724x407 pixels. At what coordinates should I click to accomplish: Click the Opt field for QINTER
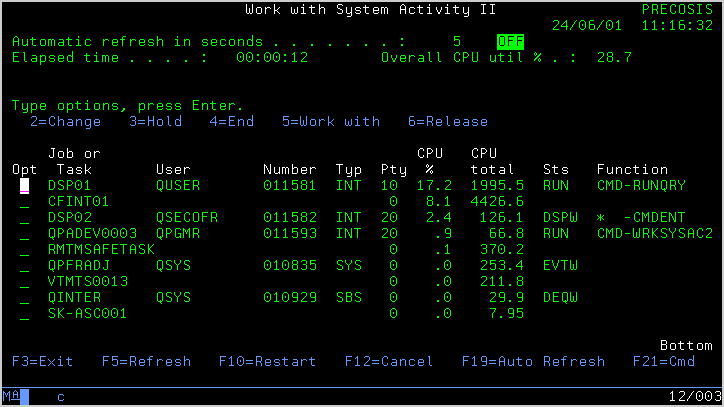point(24,298)
